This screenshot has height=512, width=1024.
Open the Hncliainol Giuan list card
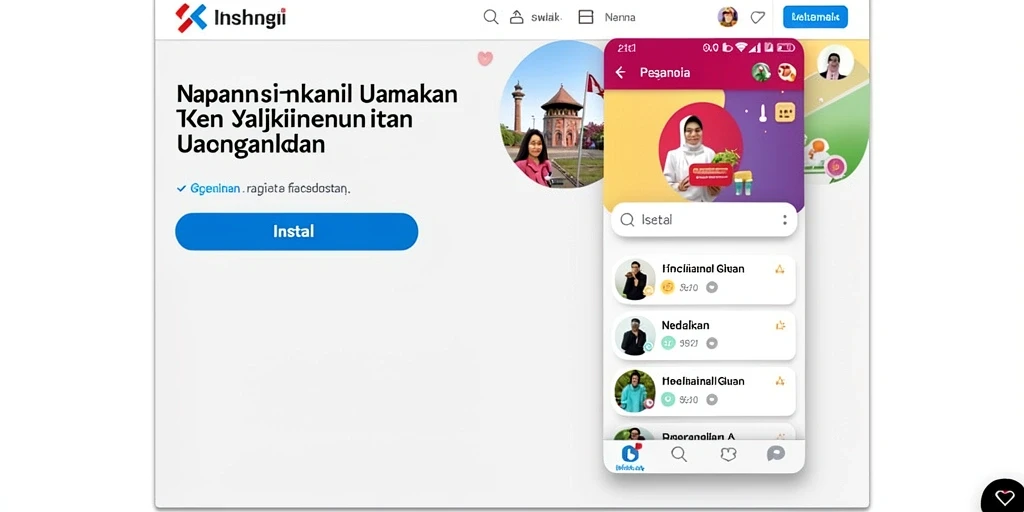coord(704,279)
